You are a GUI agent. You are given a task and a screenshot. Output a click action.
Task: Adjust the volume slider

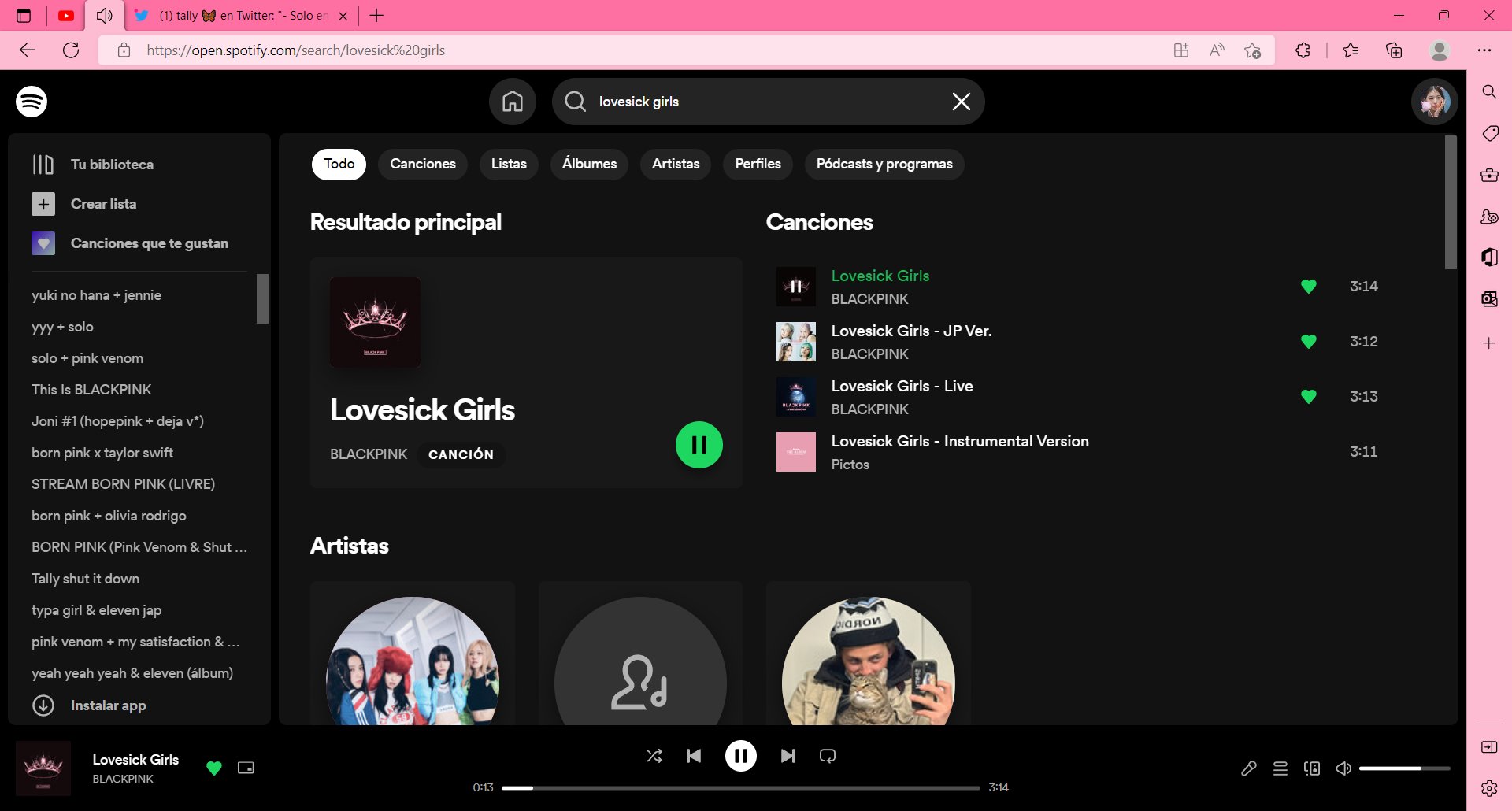point(1405,768)
